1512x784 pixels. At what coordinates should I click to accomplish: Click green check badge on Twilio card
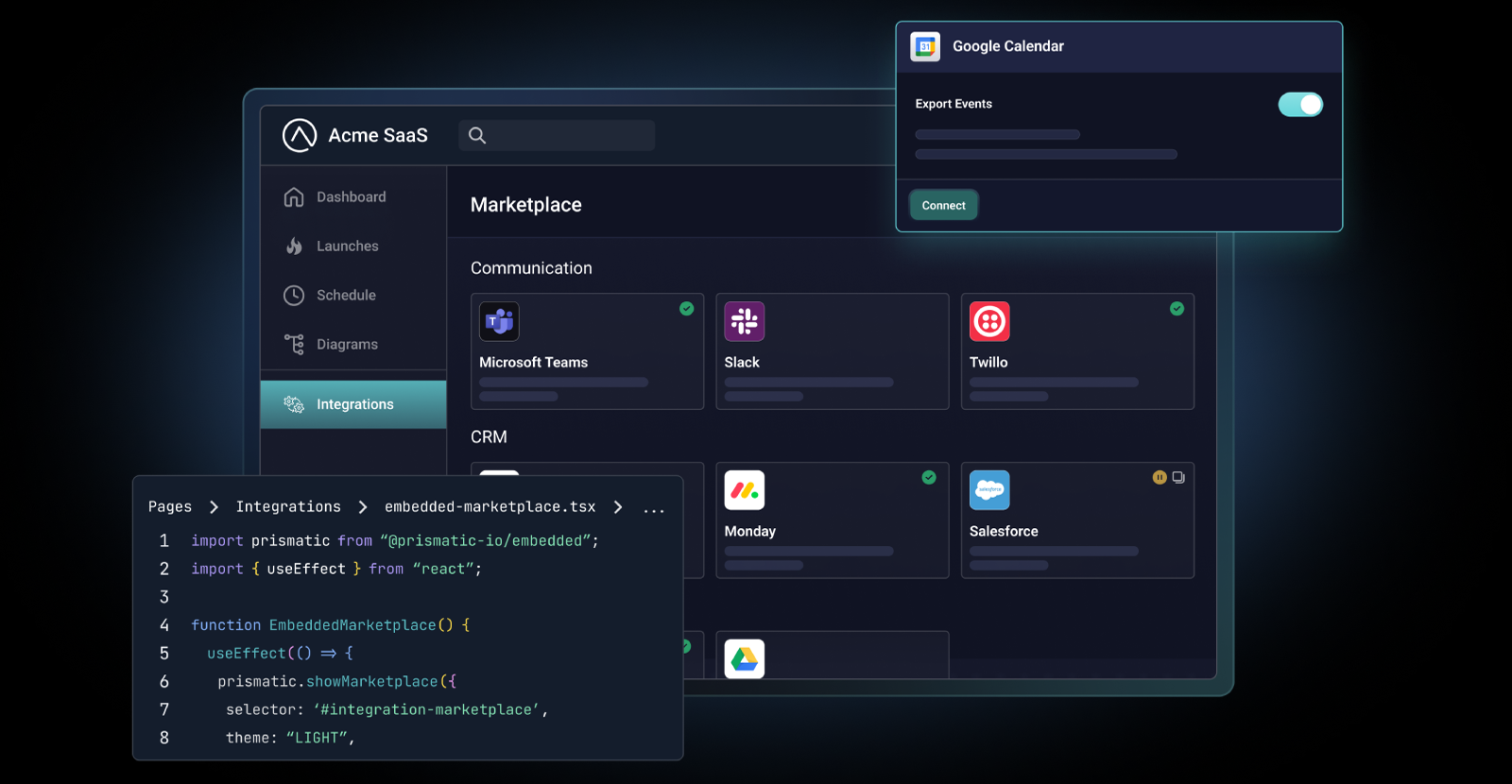pos(1177,308)
